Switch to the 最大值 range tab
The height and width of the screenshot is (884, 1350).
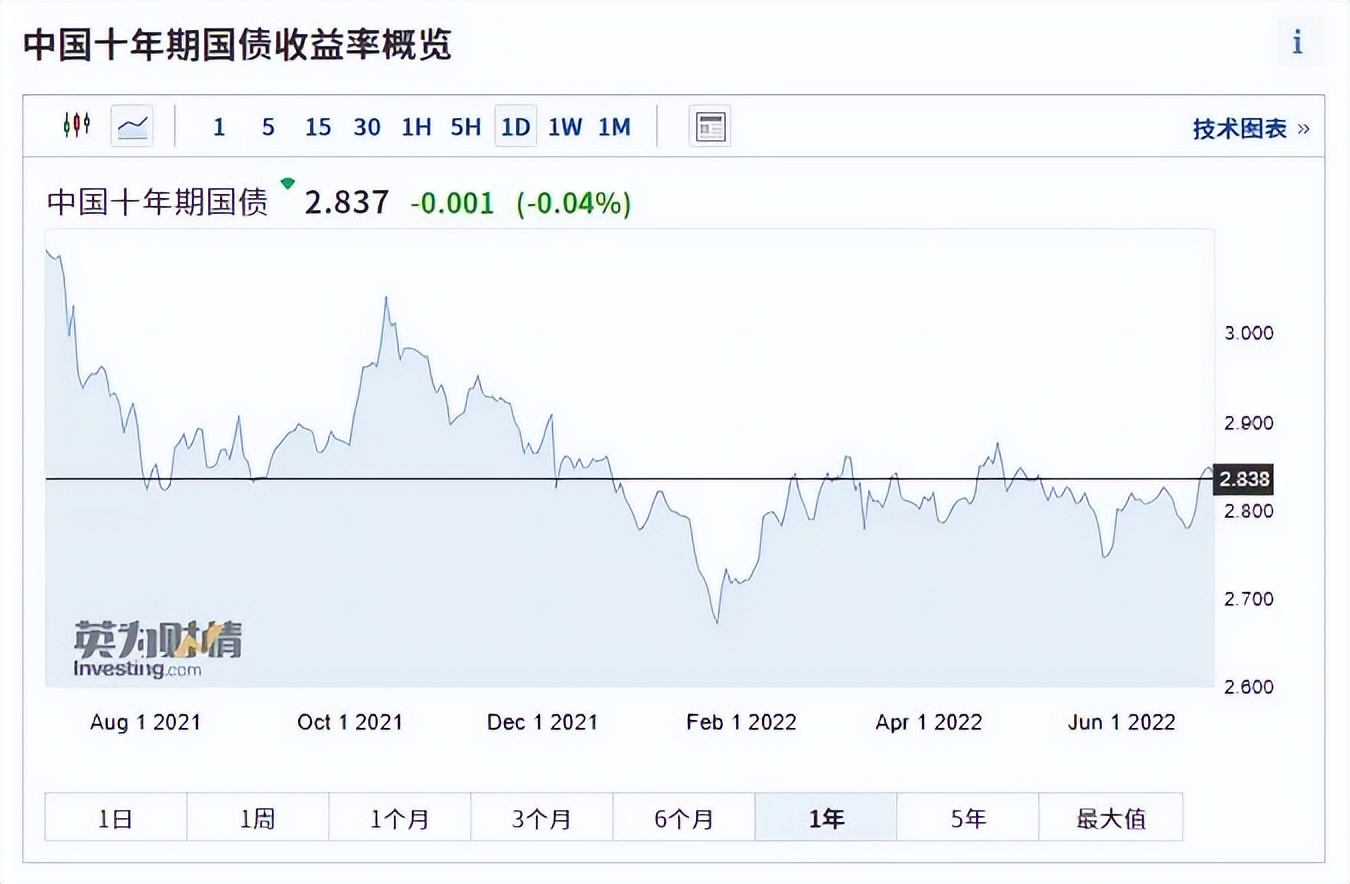(1110, 817)
